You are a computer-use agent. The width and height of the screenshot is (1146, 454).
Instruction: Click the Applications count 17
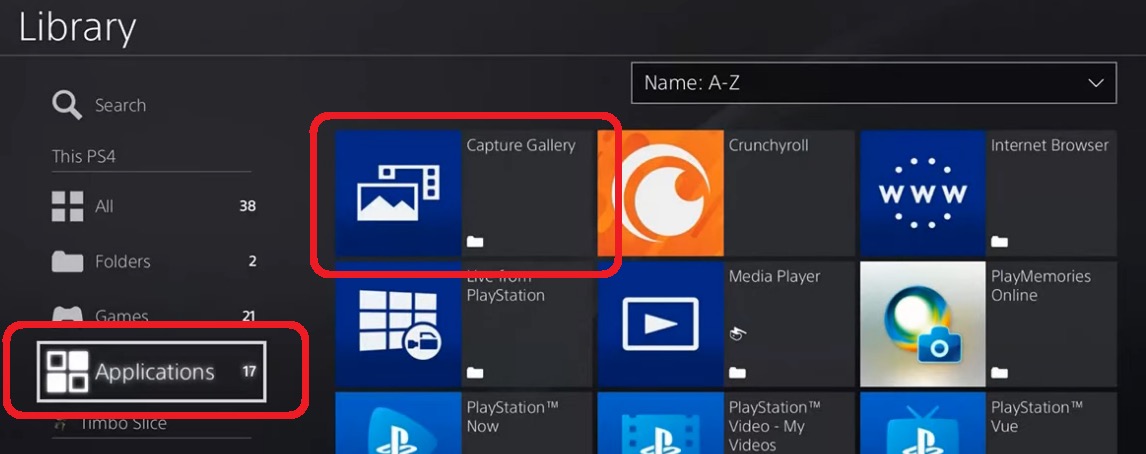pos(249,371)
